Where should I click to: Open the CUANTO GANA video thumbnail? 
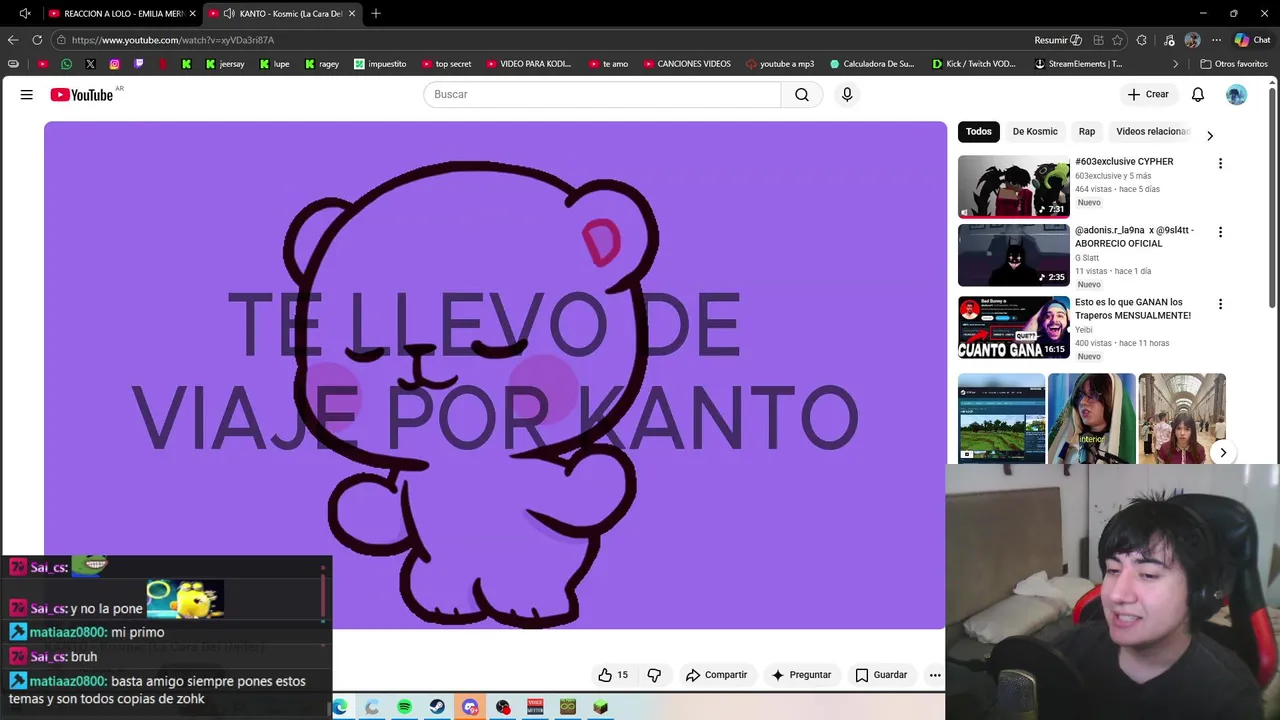(x=1014, y=327)
